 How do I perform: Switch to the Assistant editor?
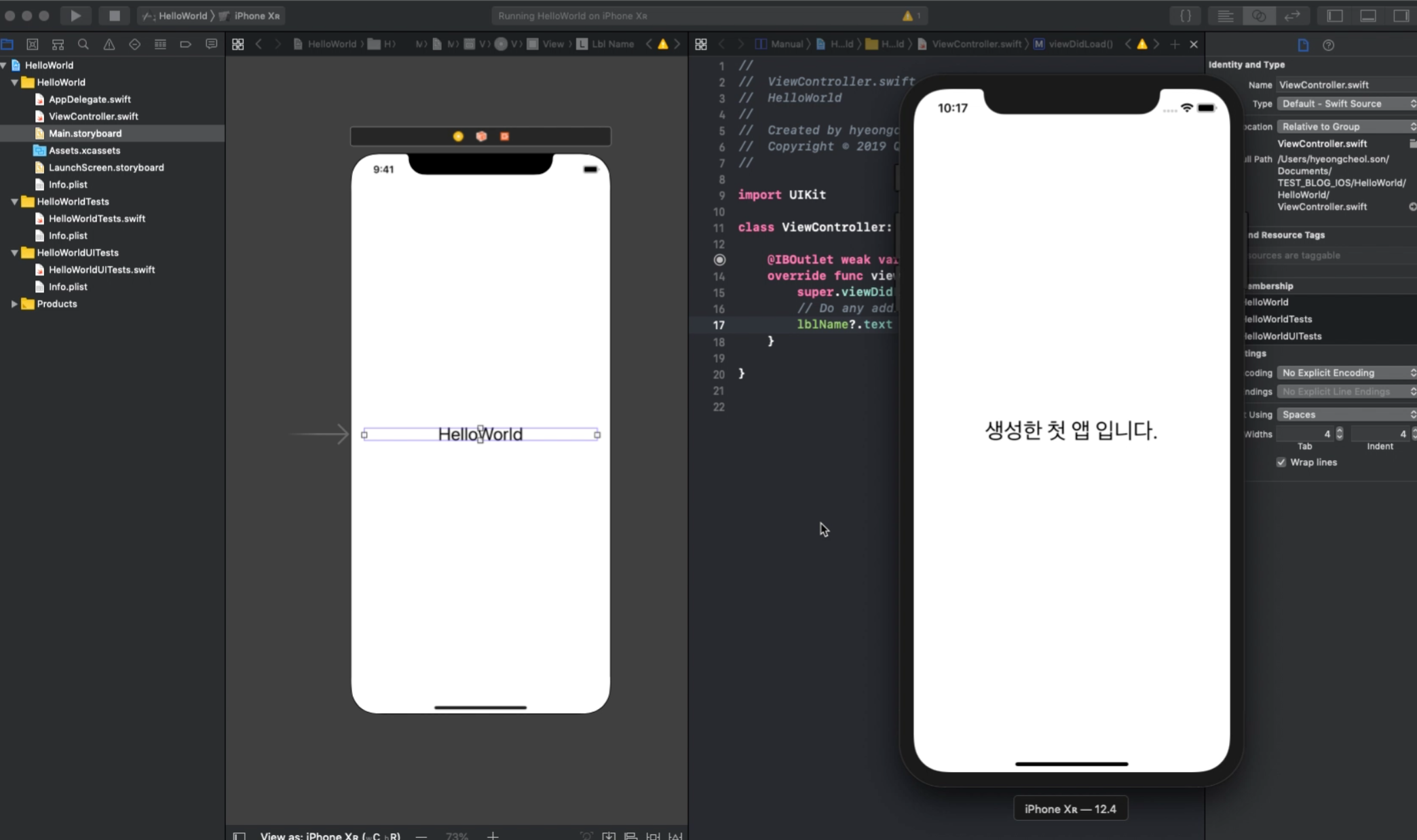click(1258, 16)
